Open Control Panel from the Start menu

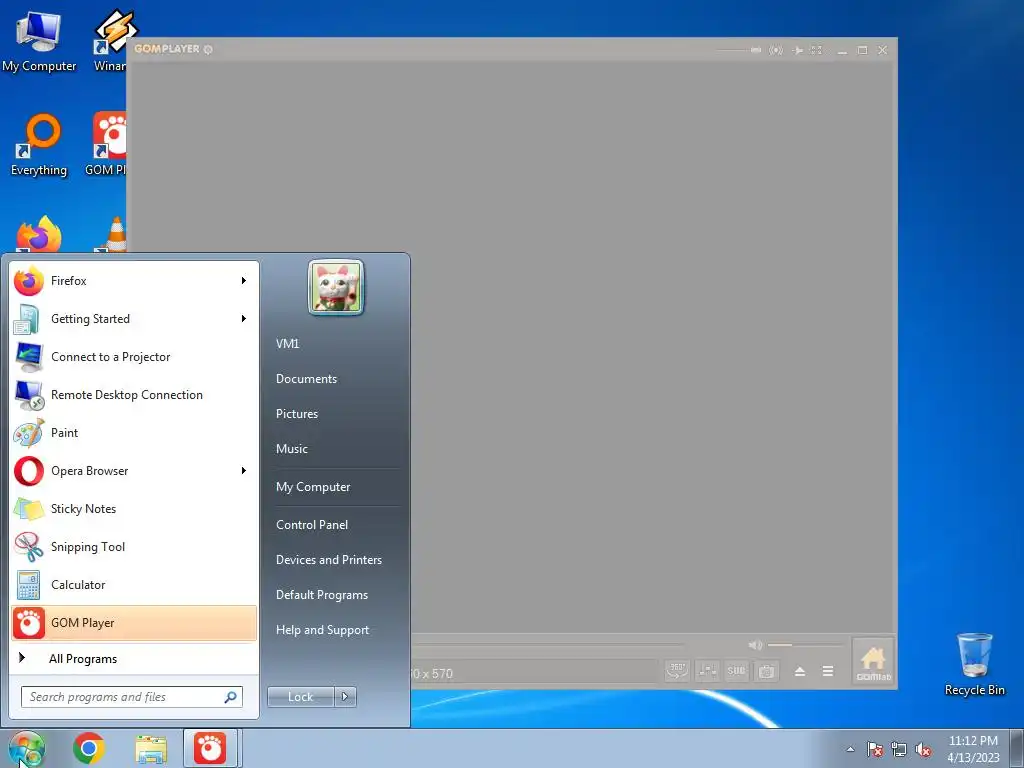tap(312, 525)
